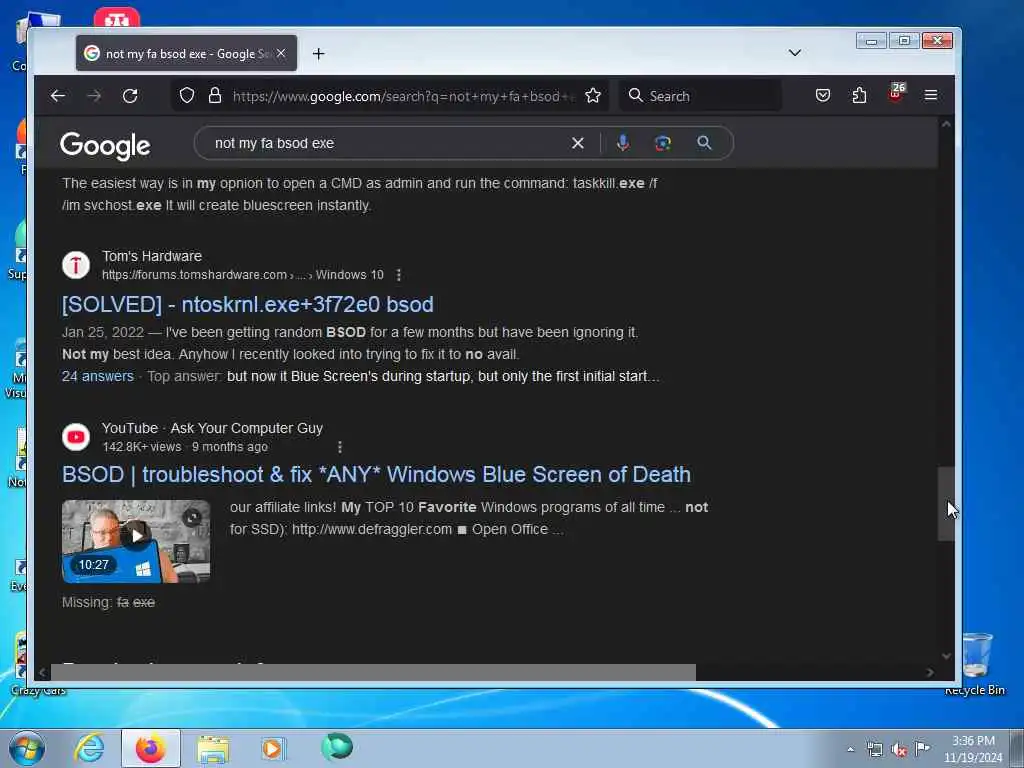Click the forward navigation arrow
Viewport: 1024px width, 768px height.
coord(94,96)
